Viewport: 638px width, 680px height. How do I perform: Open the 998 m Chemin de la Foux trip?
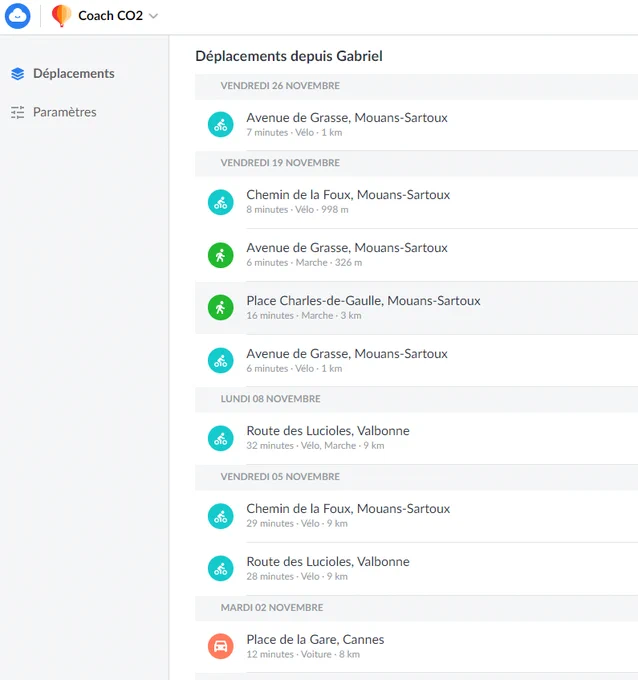tap(416, 202)
